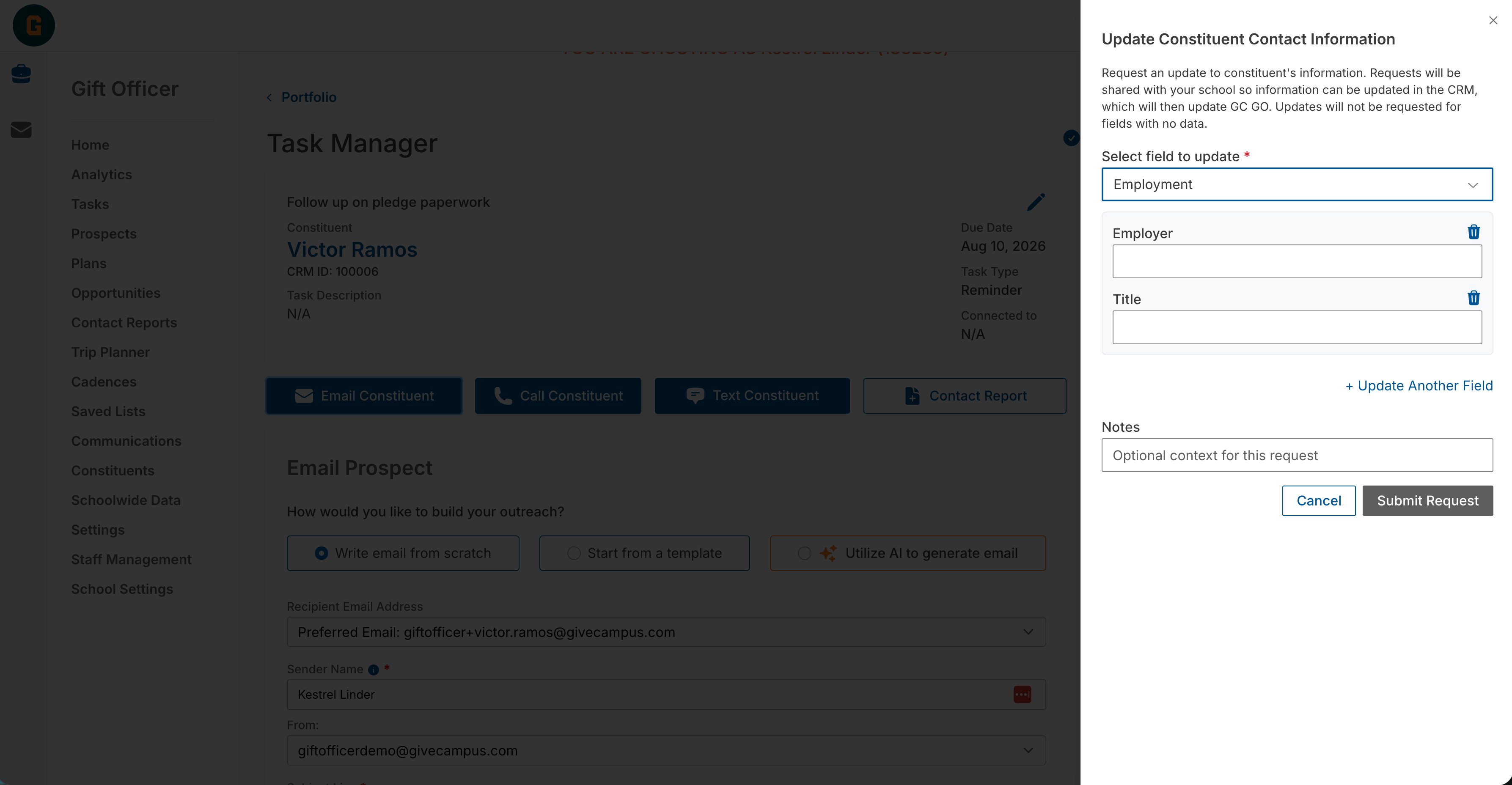Open Staff Management in sidebar
The height and width of the screenshot is (785, 1512).
point(131,560)
